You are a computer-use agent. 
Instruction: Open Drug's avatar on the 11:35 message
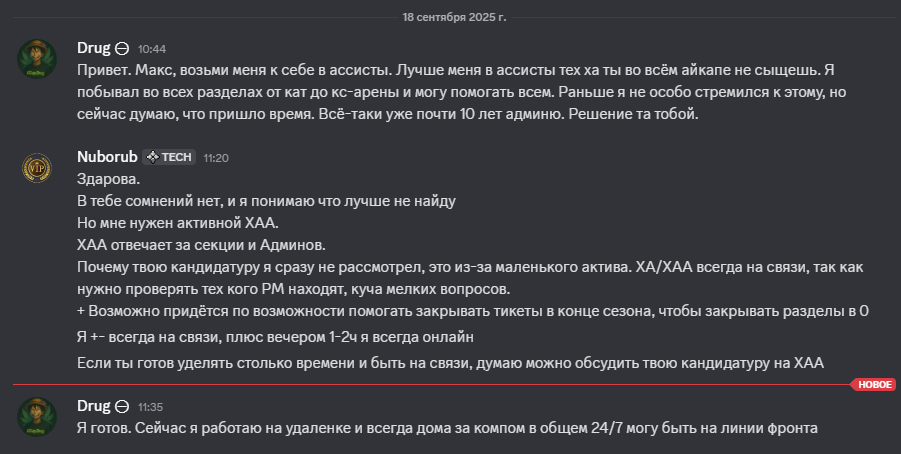[x=37, y=417]
